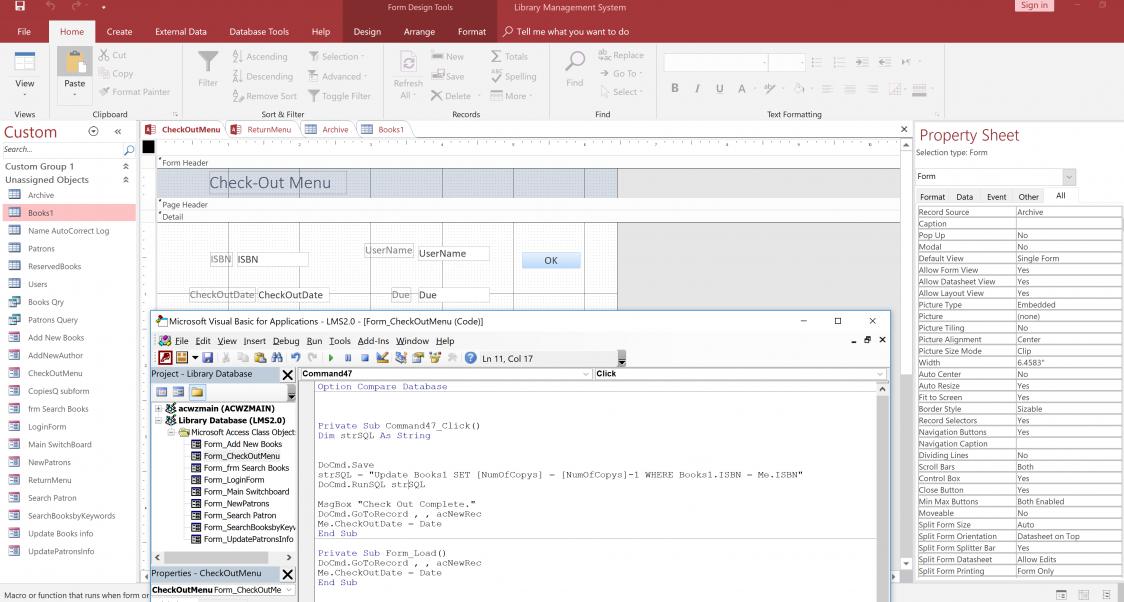
Task: Open the Tools menu in VBA editor
Action: (x=340, y=341)
